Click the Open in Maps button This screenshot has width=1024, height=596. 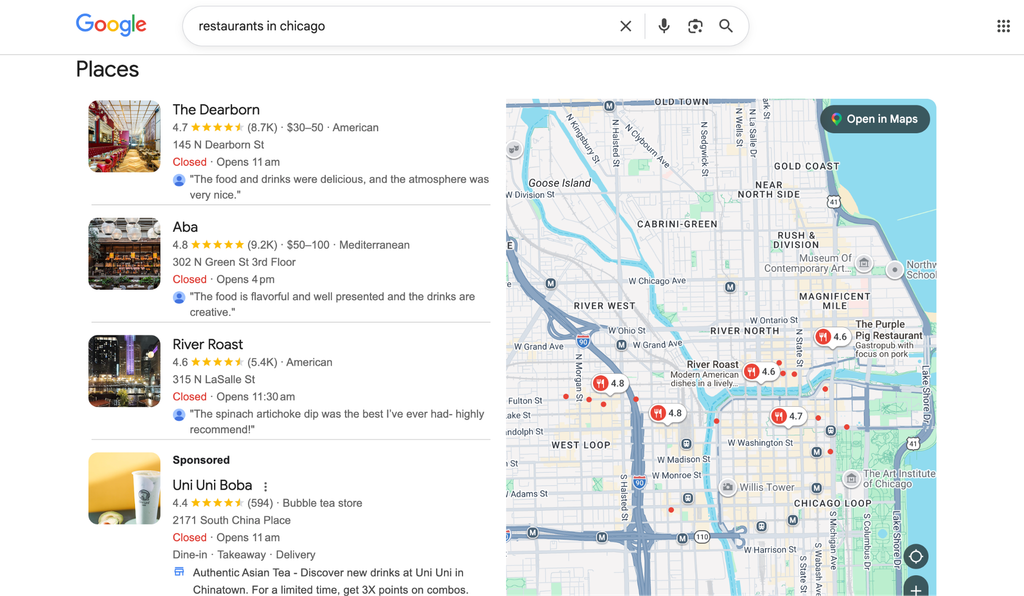pos(874,119)
